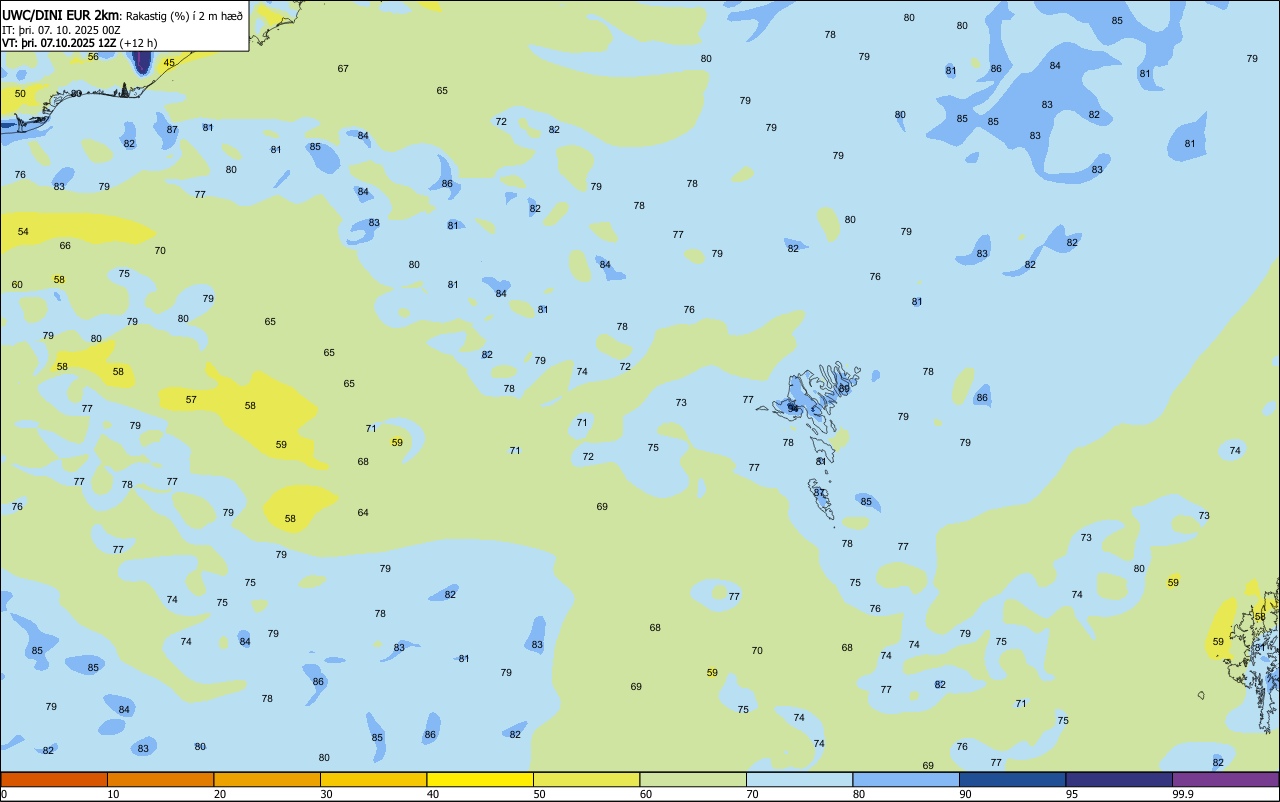Click the 94 humidity value on Faroe Islands
Screen dimensions: 1280x802
(793, 408)
